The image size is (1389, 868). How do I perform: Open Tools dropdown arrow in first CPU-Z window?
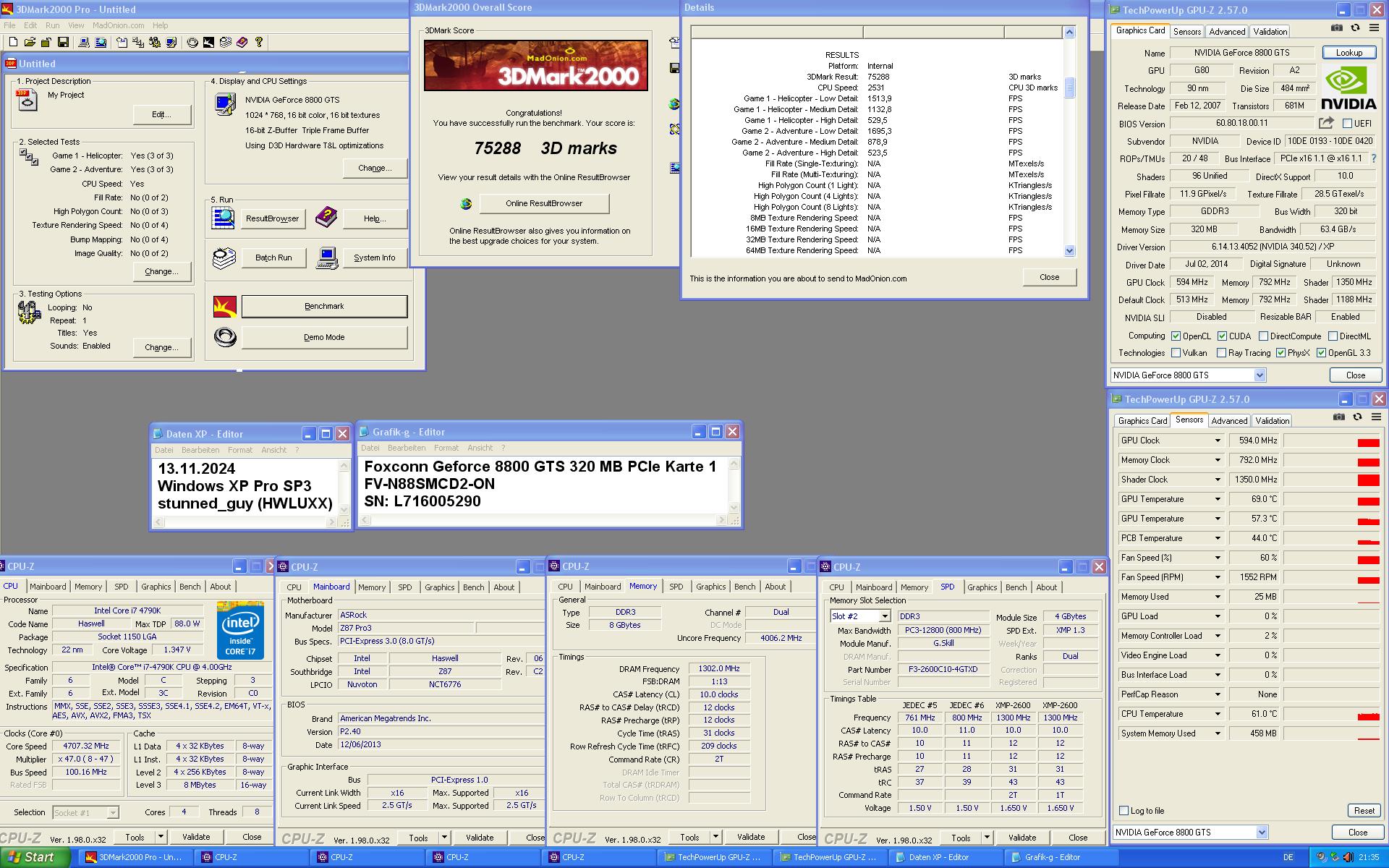click(161, 837)
